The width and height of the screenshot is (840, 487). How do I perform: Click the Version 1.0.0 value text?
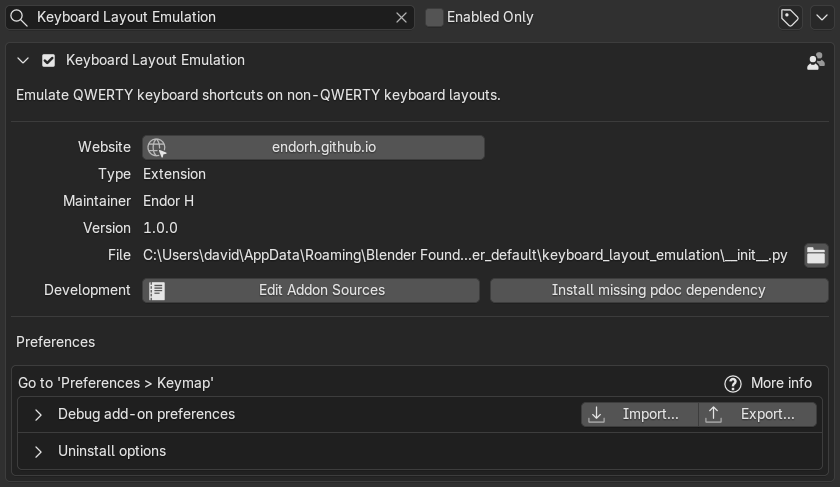tap(160, 228)
